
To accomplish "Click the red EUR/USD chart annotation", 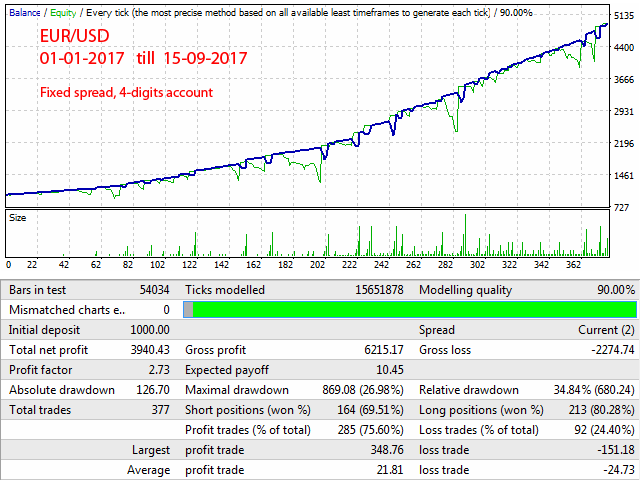I will [75, 36].
